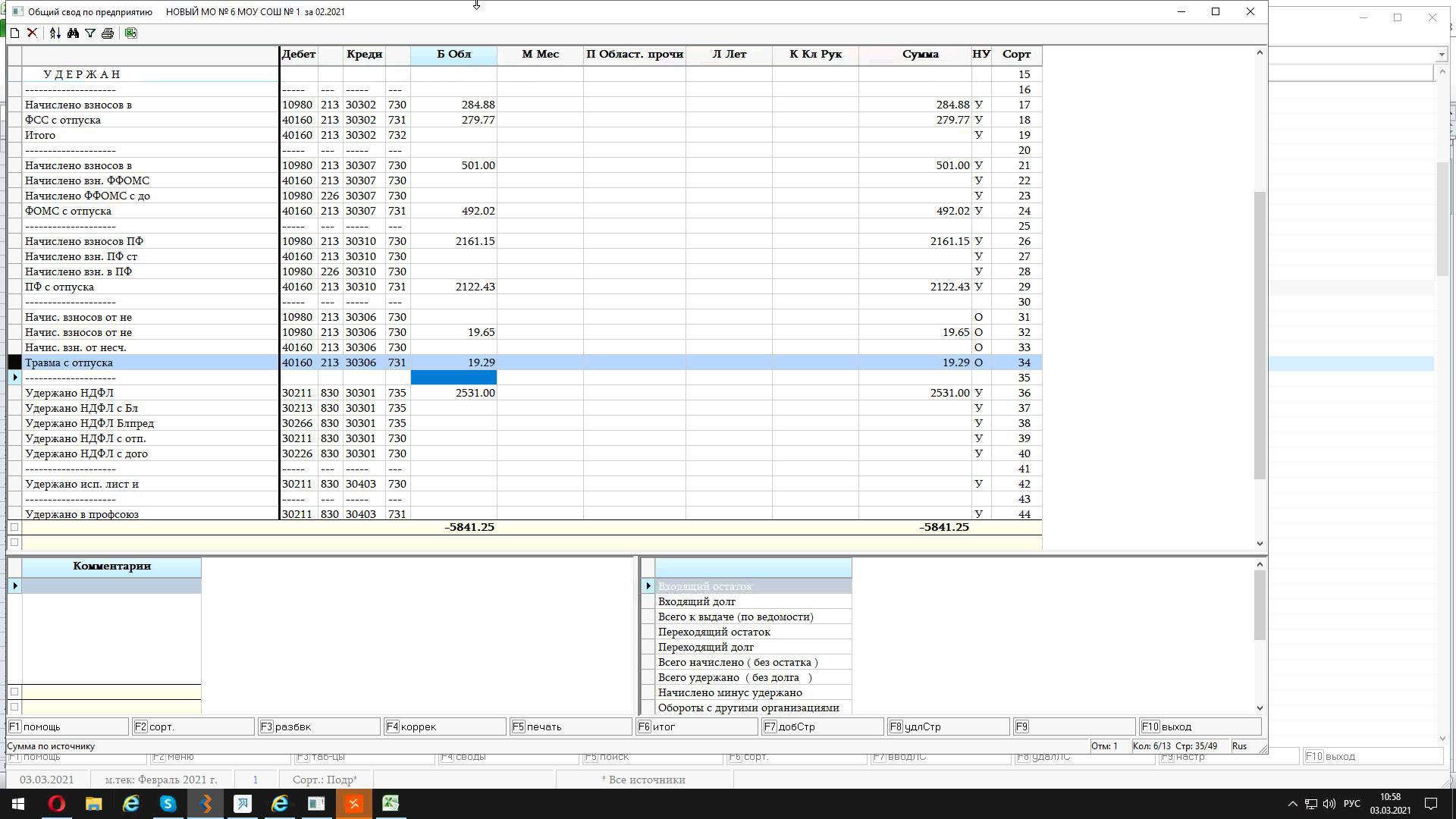
Task: Select the row Травма с отпуска
Action: click(524, 362)
